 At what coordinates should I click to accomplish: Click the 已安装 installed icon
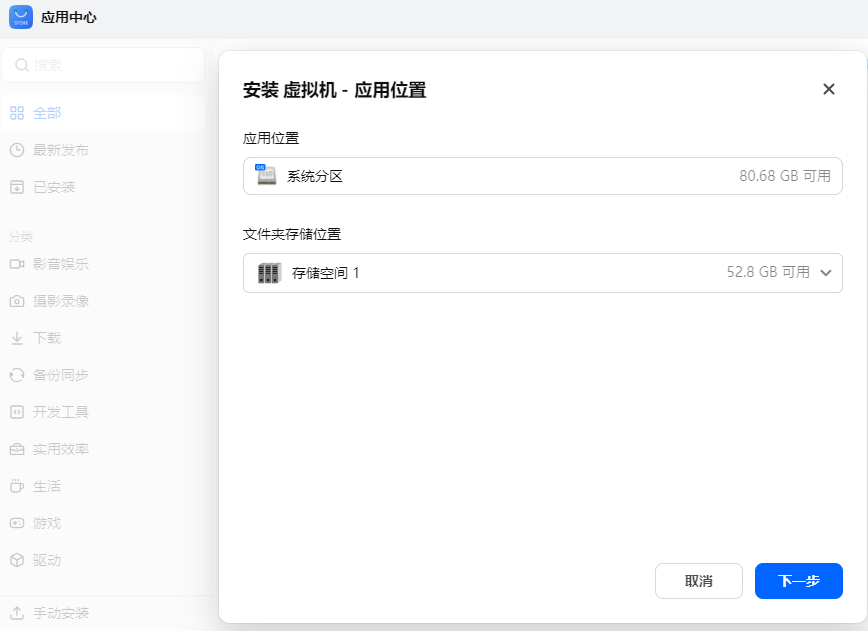17,187
